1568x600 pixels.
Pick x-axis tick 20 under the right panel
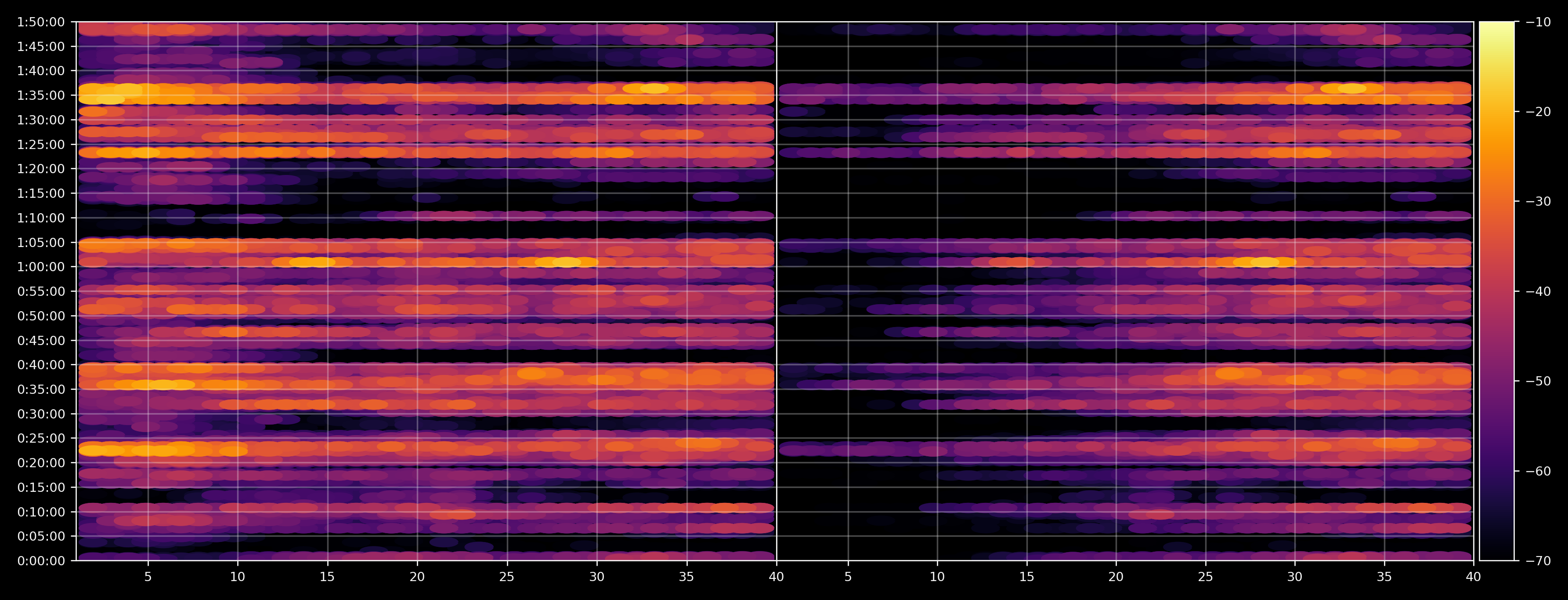tap(1116, 577)
